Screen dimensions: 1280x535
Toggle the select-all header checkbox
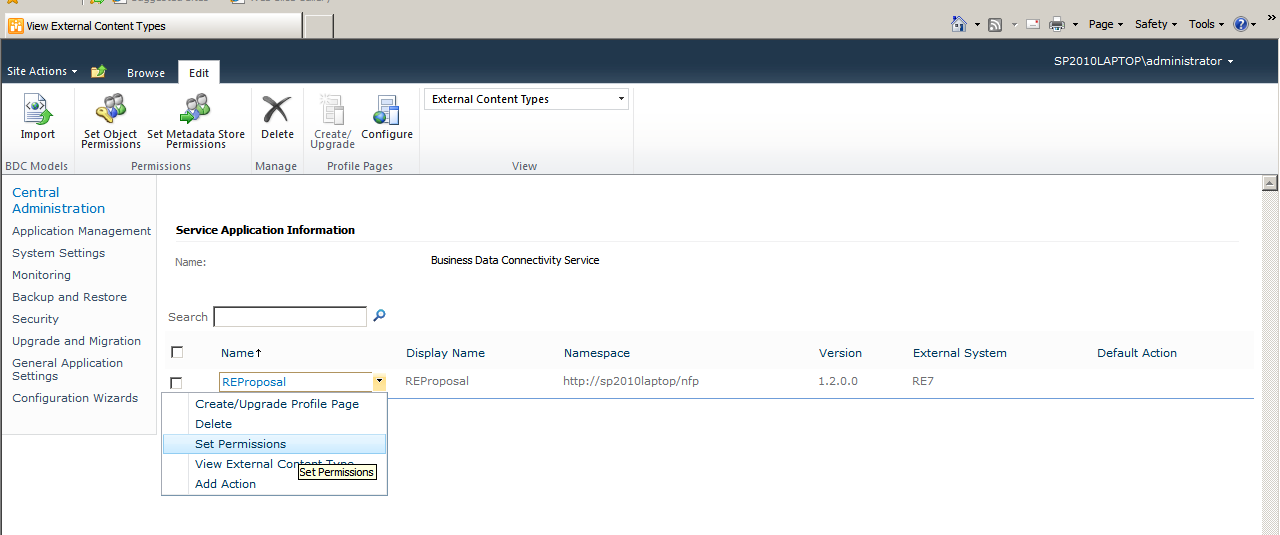tap(177, 352)
